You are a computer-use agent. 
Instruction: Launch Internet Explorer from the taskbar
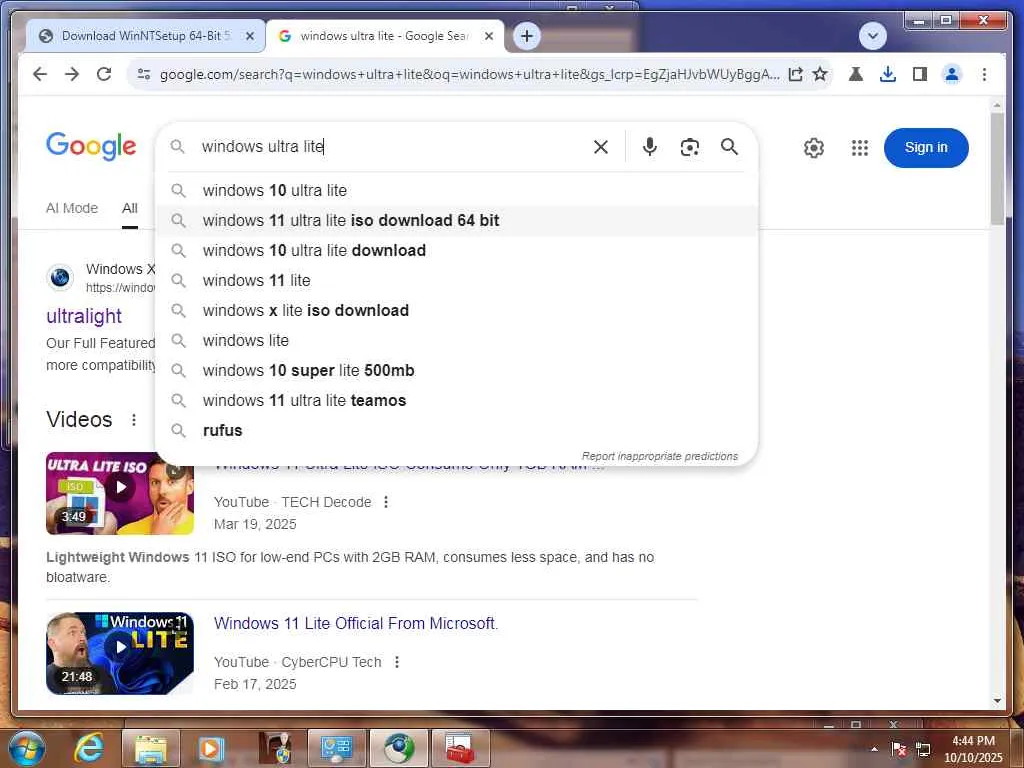[x=88, y=748]
